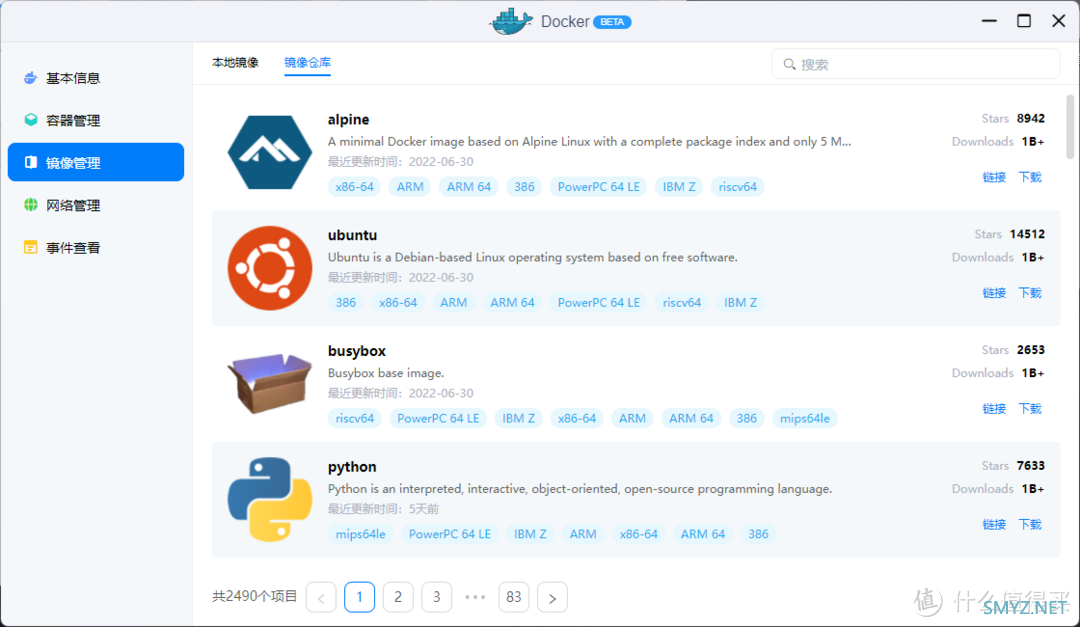This screenshot has width=1080, height=627.
Task: Click the 共2490个项目 total count
Action: click(x=255, y=597)
